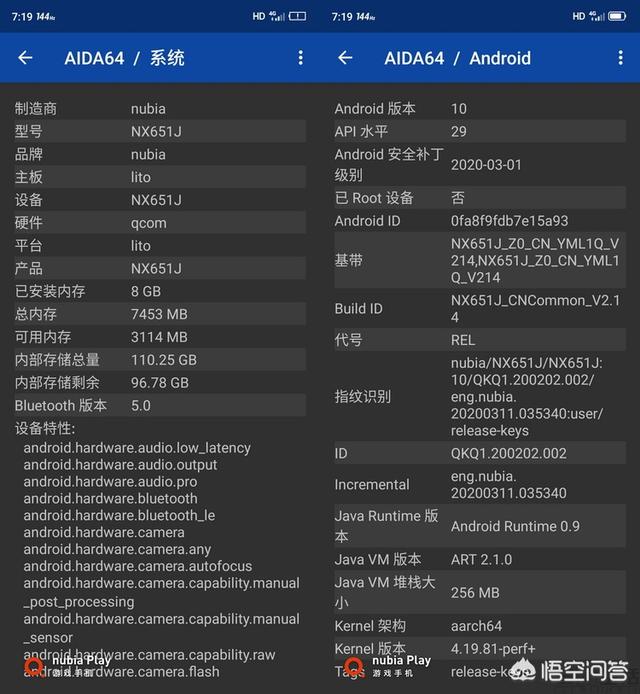Screen dimensions: 640x694
Task: Select the ID value QKQ1.200202.002
Action: 509,453
